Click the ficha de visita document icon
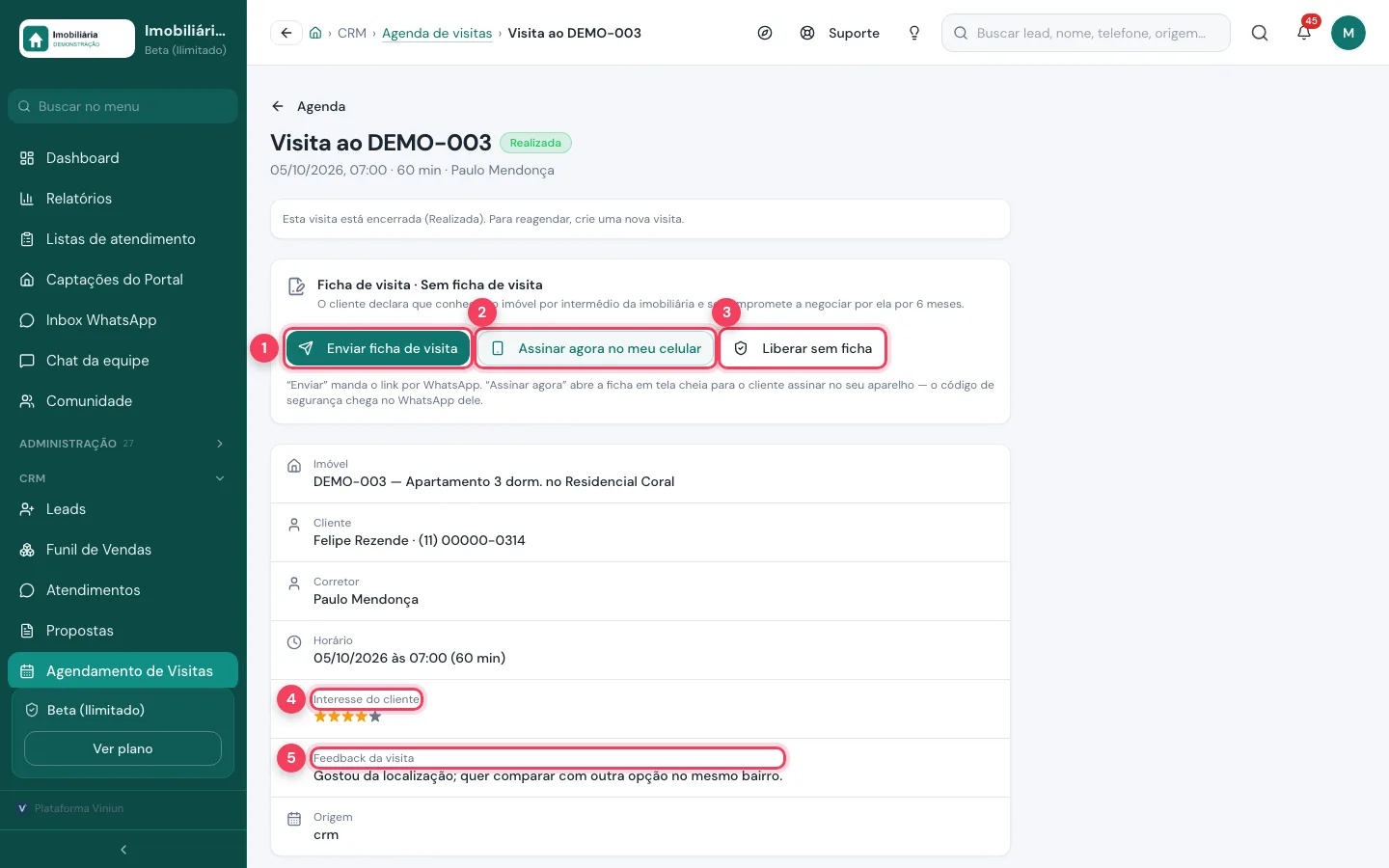 pyautogui.click(x=297, y=286)
